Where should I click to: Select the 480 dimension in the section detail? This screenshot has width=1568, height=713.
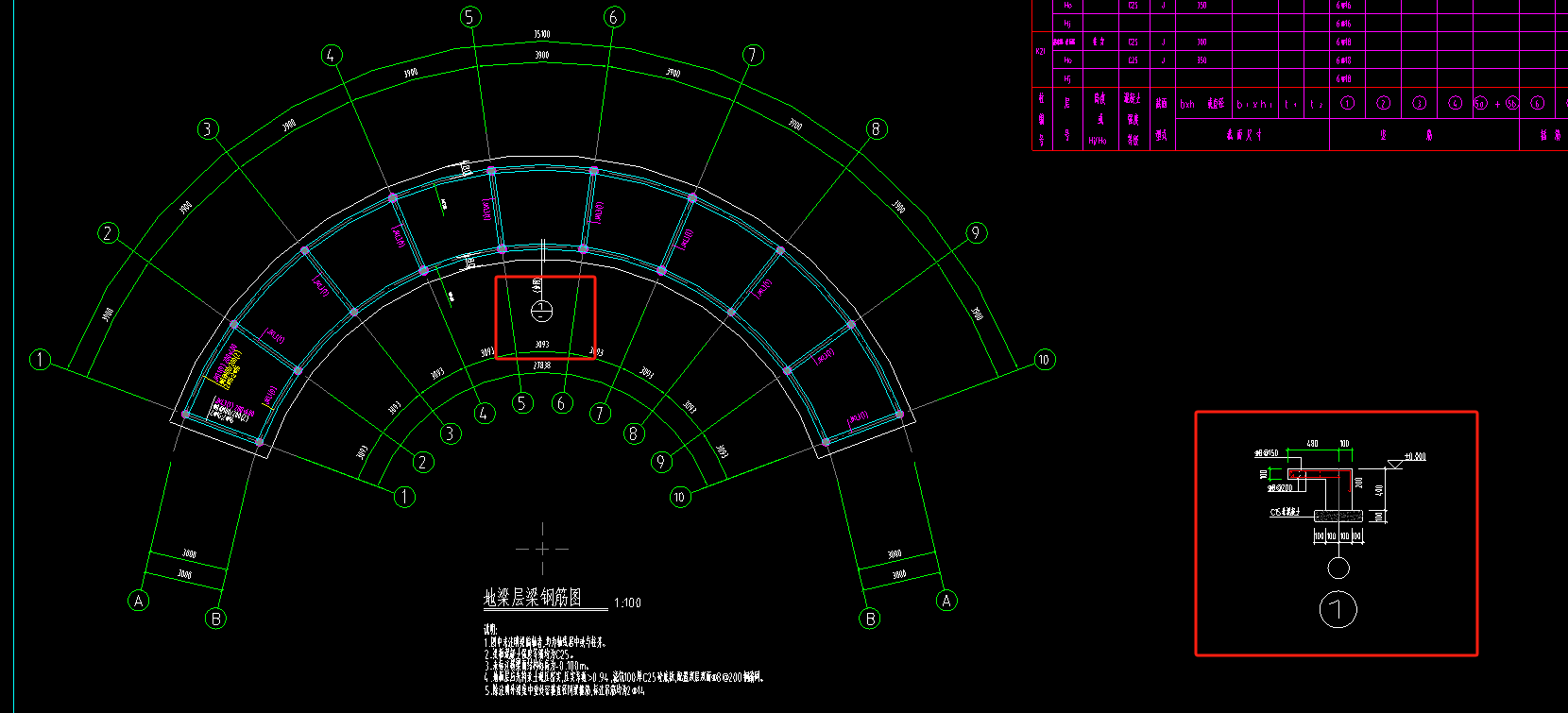click(1312, 443)
